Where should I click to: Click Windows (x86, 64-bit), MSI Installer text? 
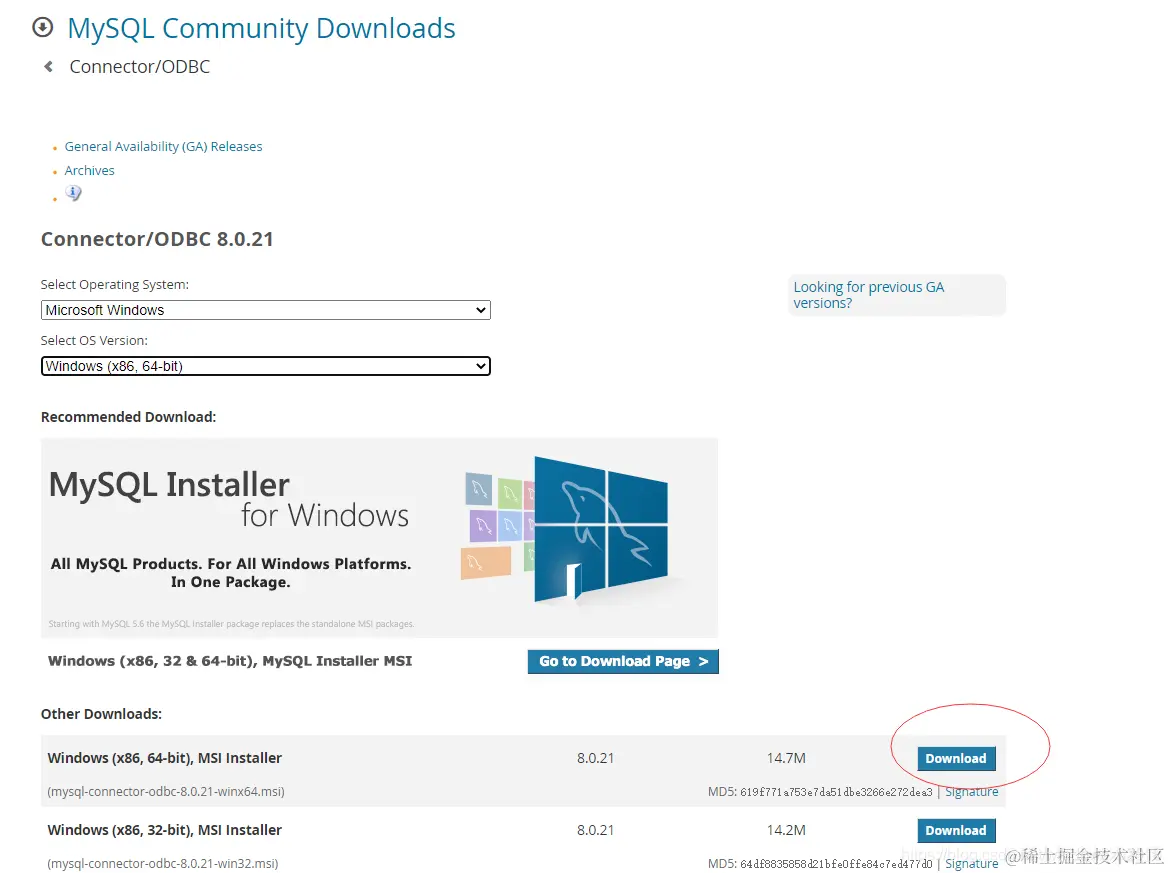coord(164,758)
